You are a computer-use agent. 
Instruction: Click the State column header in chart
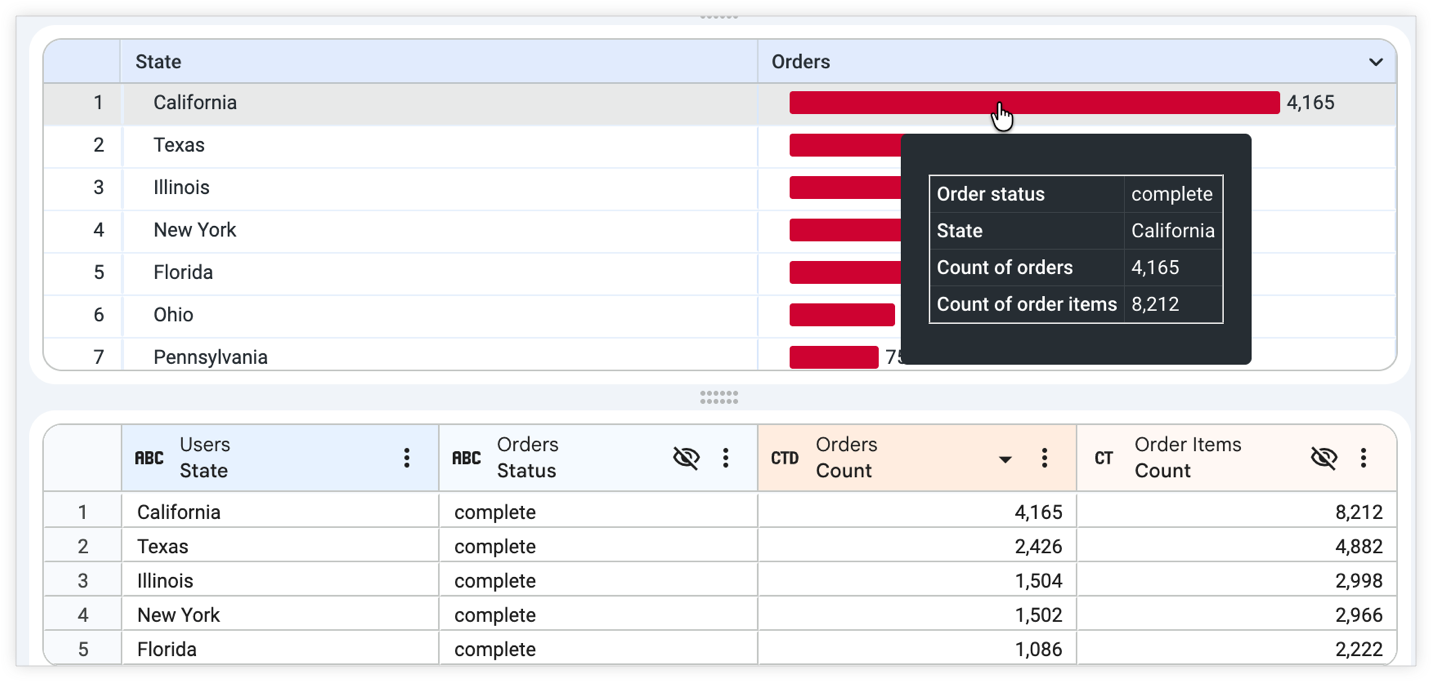pyautogui.click(x=439, y=62)
